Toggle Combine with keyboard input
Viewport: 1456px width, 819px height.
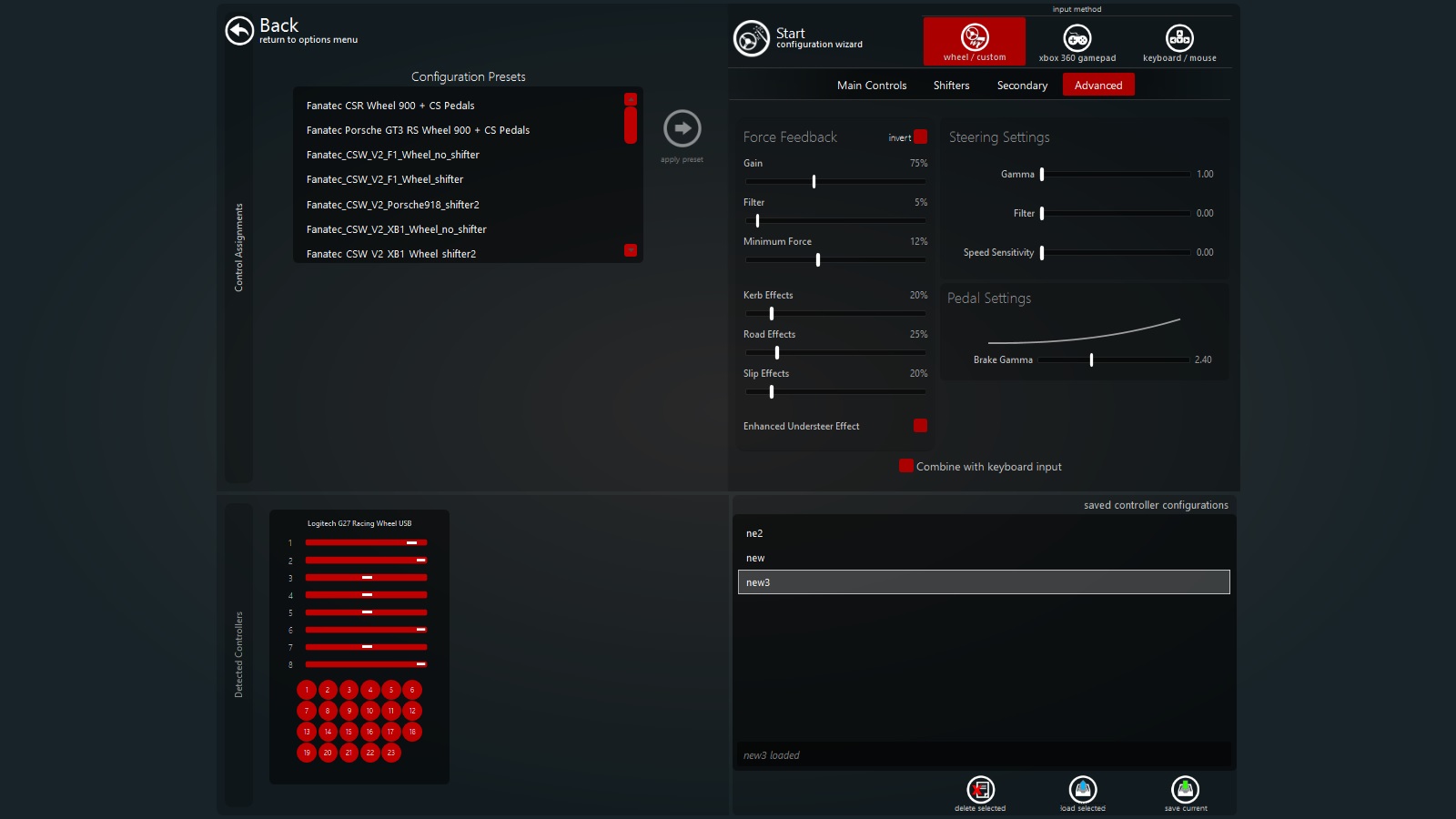click(x=906, y=466)
